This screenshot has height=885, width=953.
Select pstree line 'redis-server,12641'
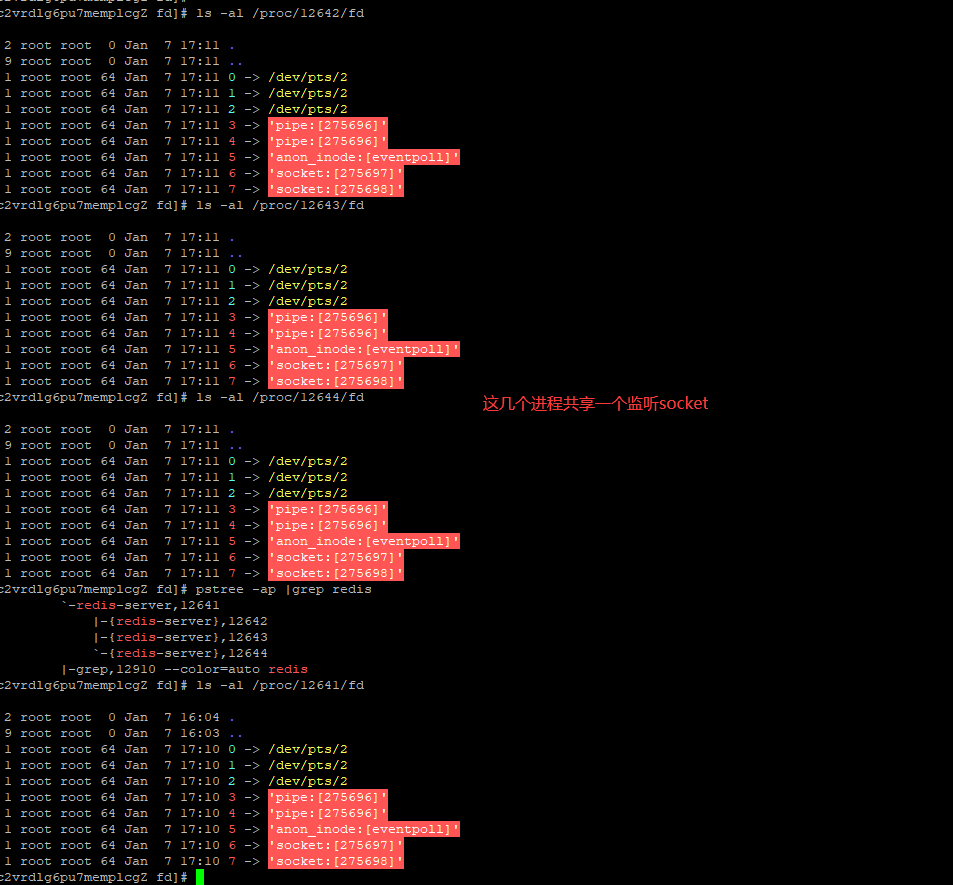148,605
